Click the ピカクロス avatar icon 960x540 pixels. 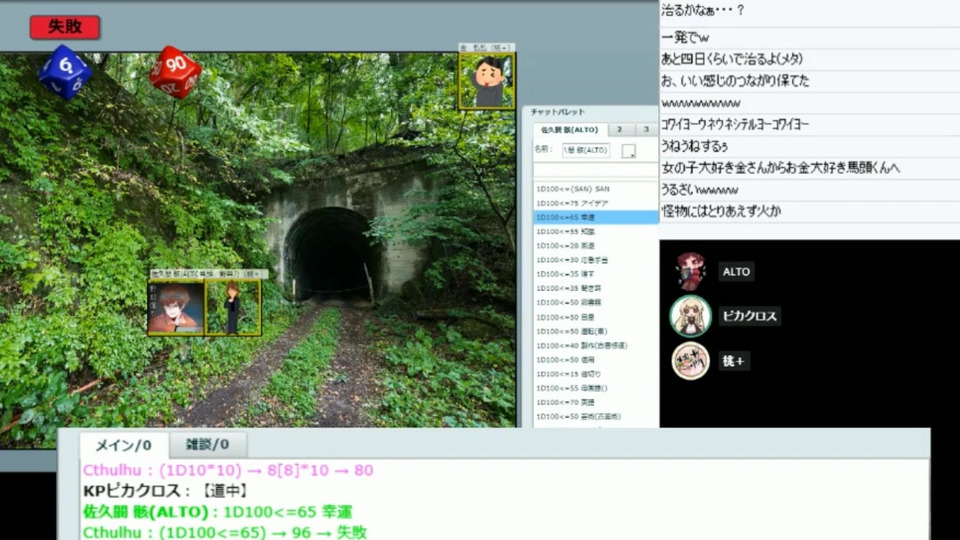pyautogui.click(x=690, y=316)
